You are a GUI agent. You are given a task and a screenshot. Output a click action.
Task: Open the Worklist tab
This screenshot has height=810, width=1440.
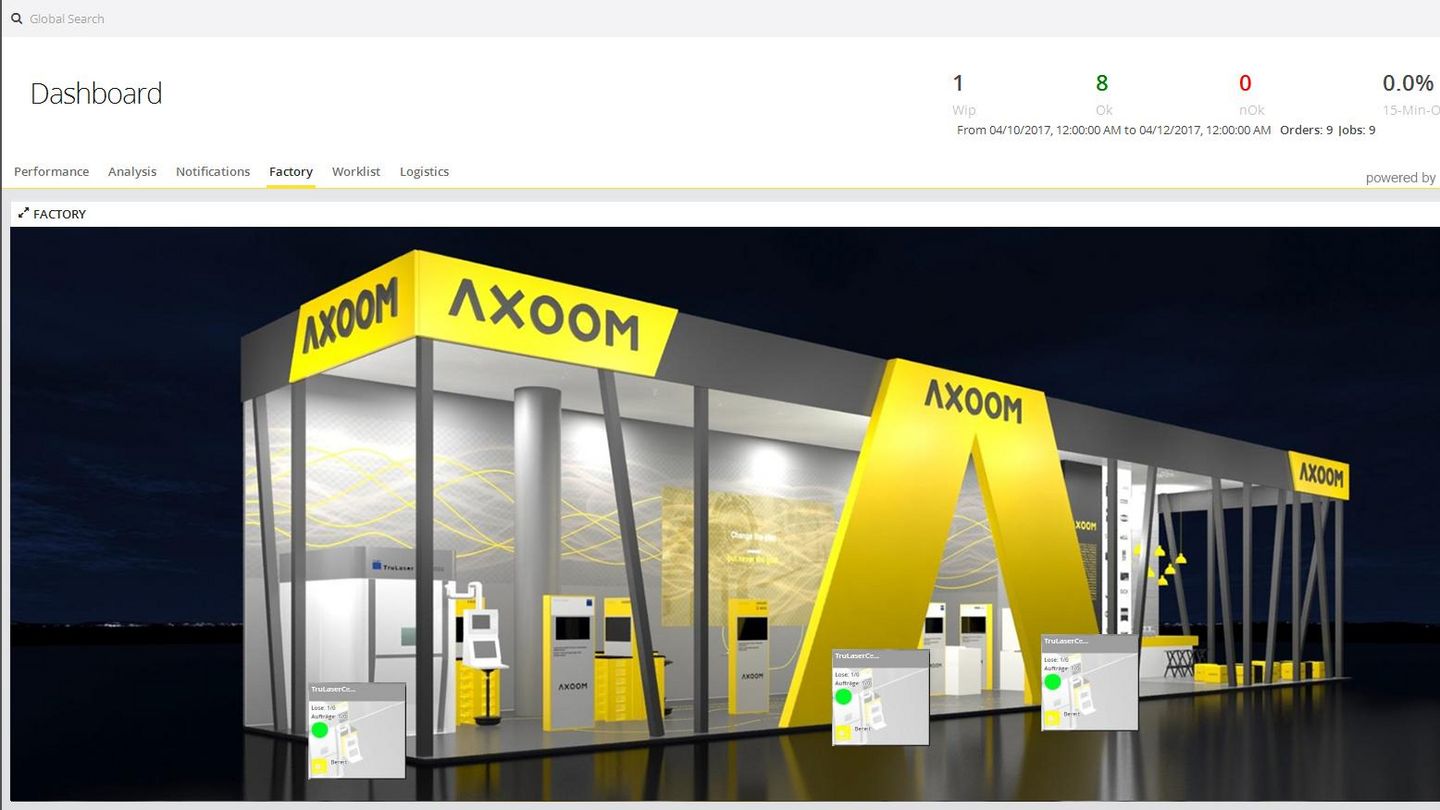click(356, 171)
